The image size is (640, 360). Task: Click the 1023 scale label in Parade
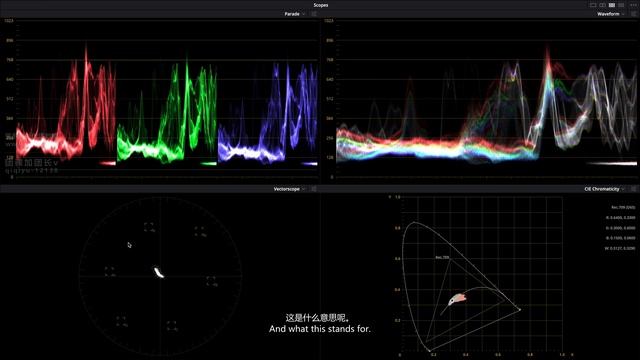coord(9,20)
